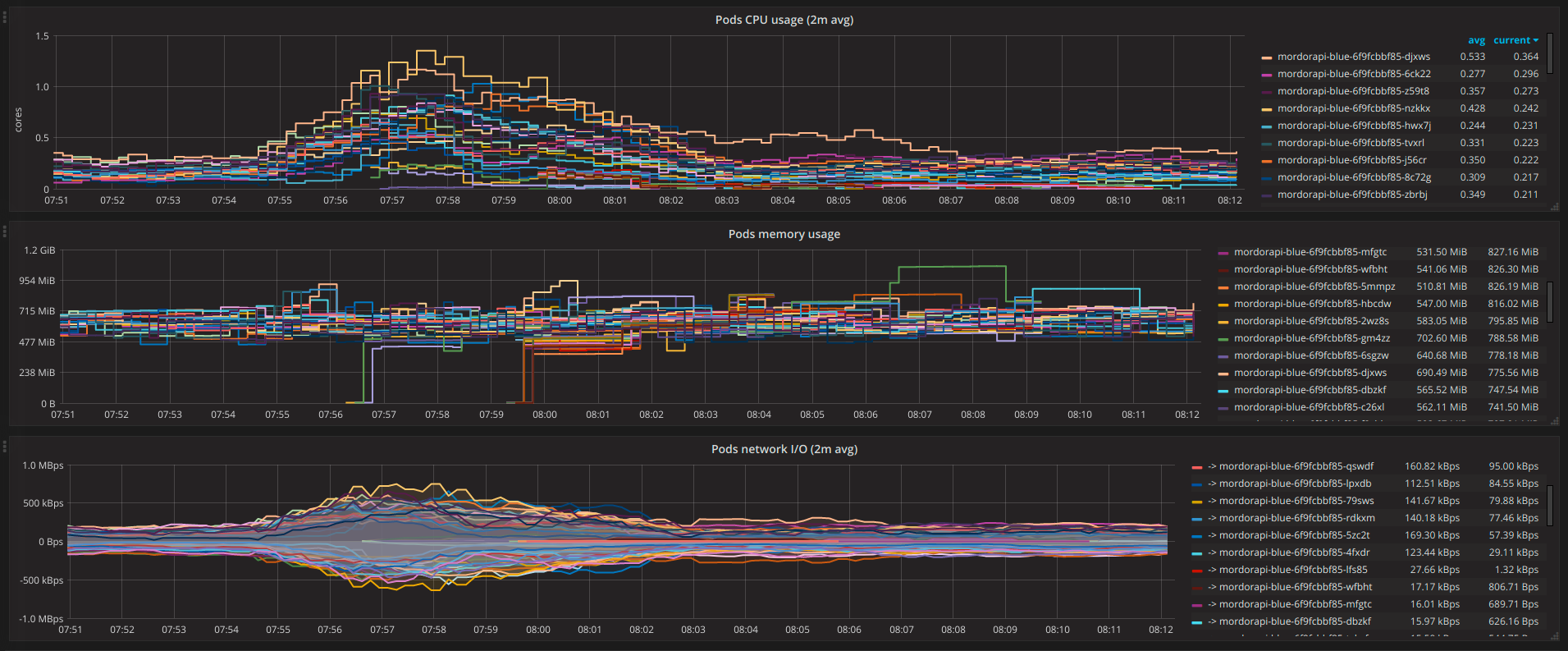Viewport: 1568px width, 651px height.
Task: Click the row drag handle beside the CPU panel
Action: pos(4,16)
